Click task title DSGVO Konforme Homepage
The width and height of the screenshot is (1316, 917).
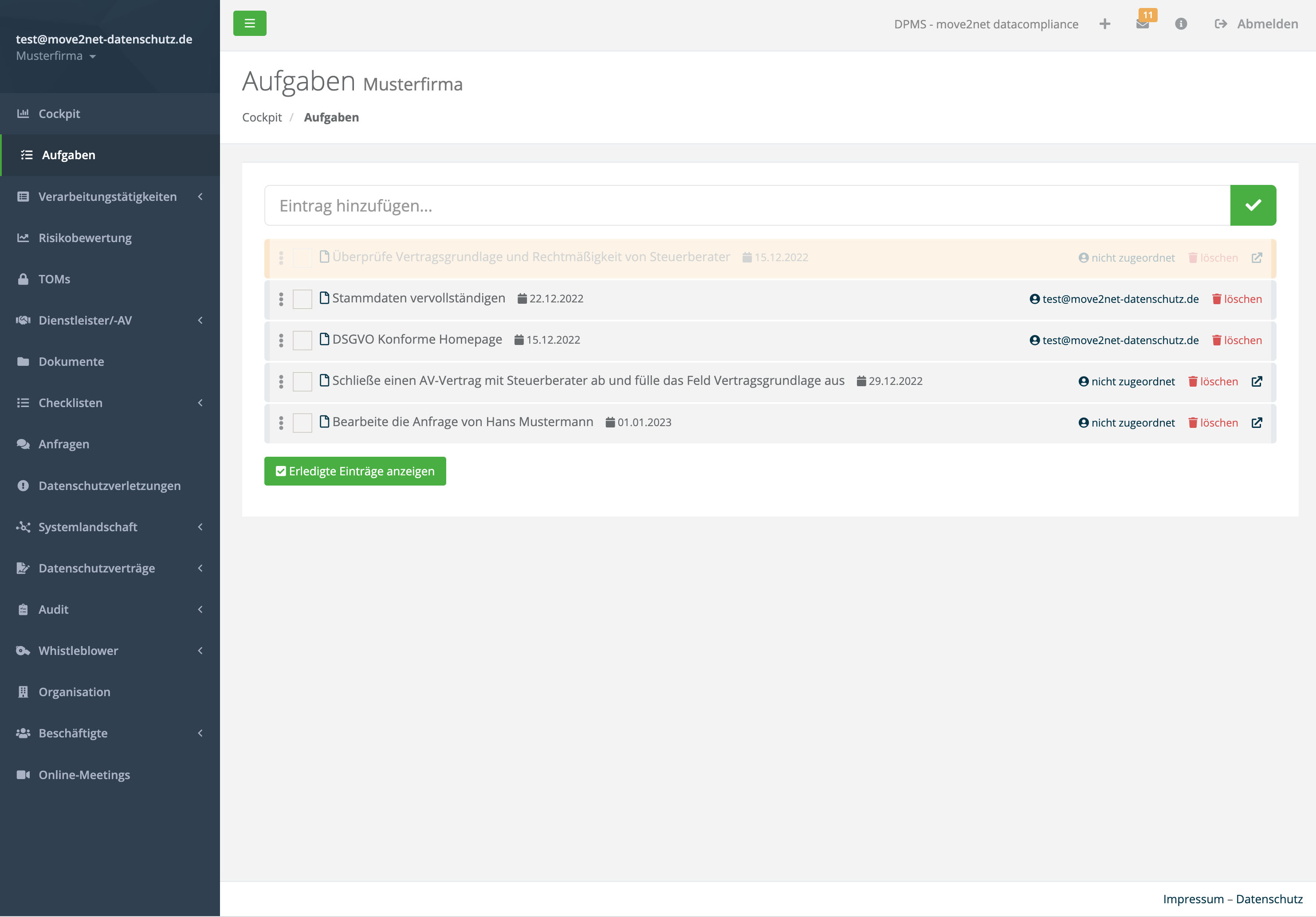pyautogui.click(x=417, y=339)
